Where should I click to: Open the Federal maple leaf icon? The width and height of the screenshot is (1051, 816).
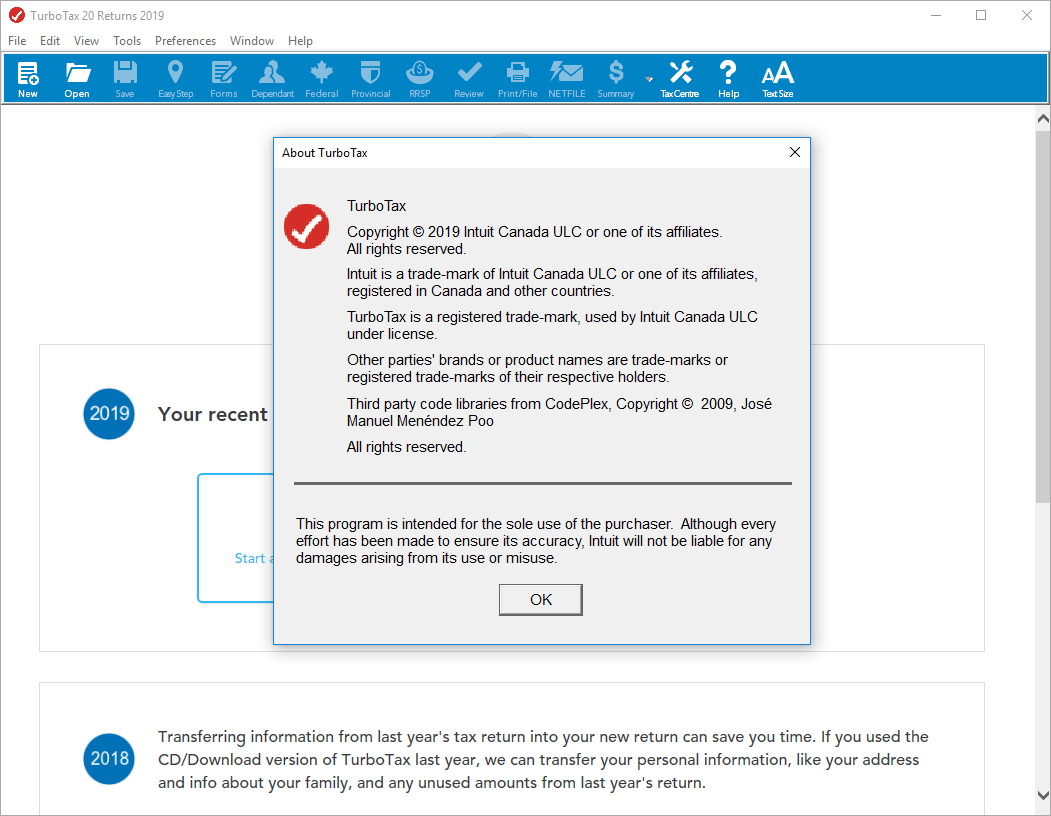click(x=322, y=79)
